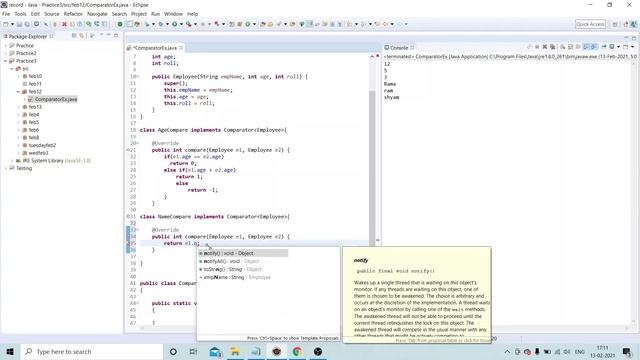Image resolution: width=640 pixels, height=360 pixels.
Task: Click the Quick Access search field
Action: point(590,24)
